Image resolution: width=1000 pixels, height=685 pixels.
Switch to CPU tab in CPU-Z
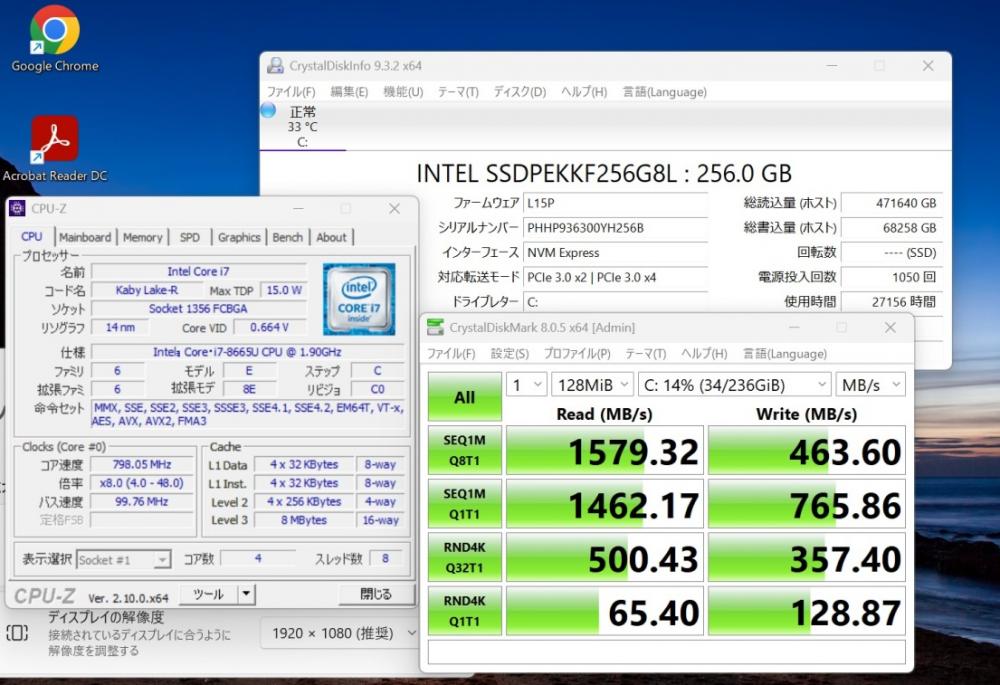point(32,237)
